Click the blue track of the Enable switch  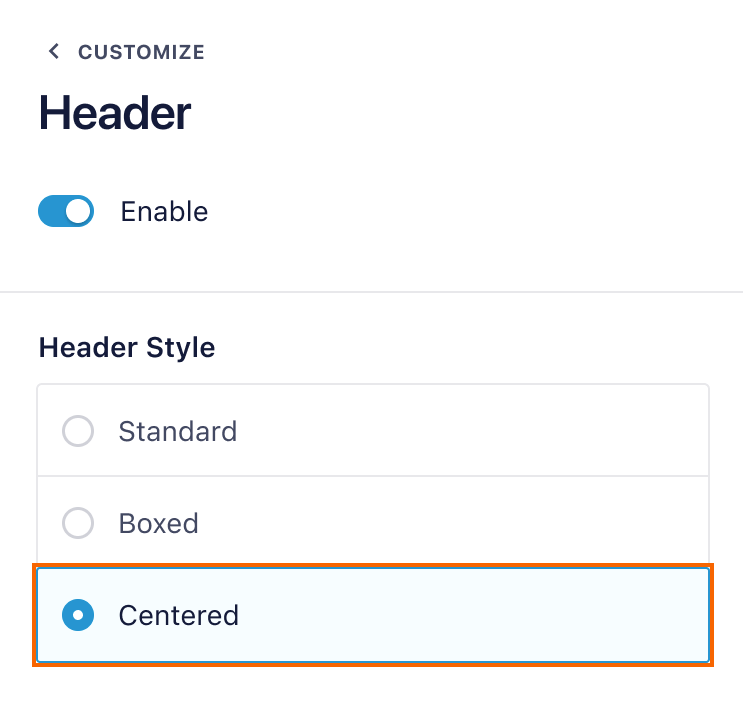(x=51, y=212)
